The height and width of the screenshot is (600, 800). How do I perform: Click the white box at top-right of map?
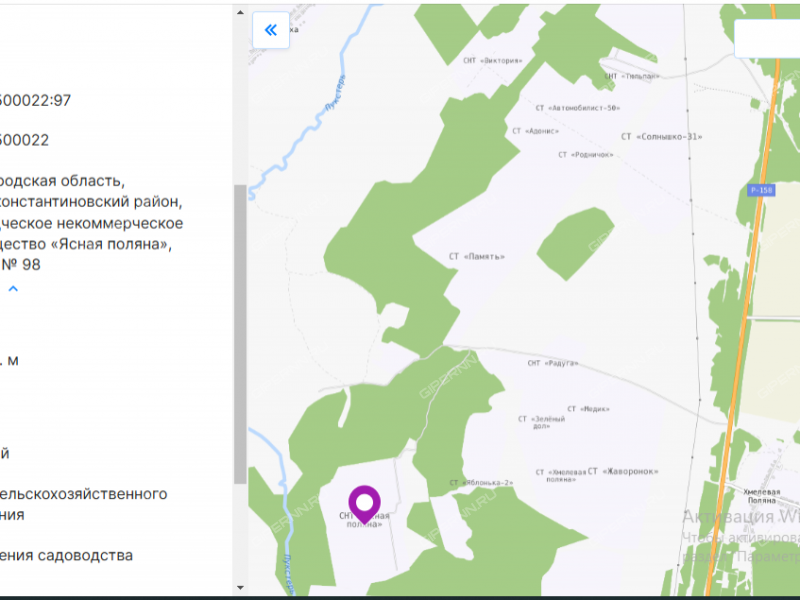coord(766,39)
